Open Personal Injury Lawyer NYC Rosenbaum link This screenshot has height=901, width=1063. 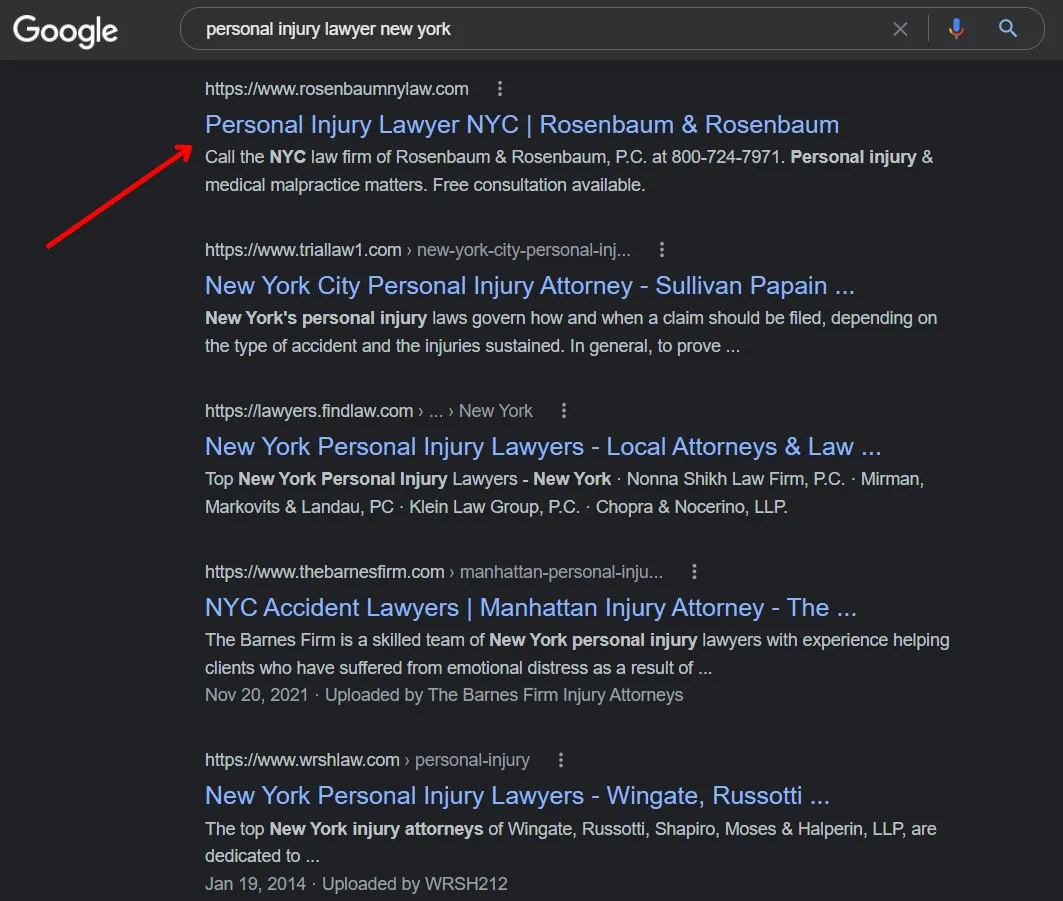pyautogui.click(x=522, y=125)
